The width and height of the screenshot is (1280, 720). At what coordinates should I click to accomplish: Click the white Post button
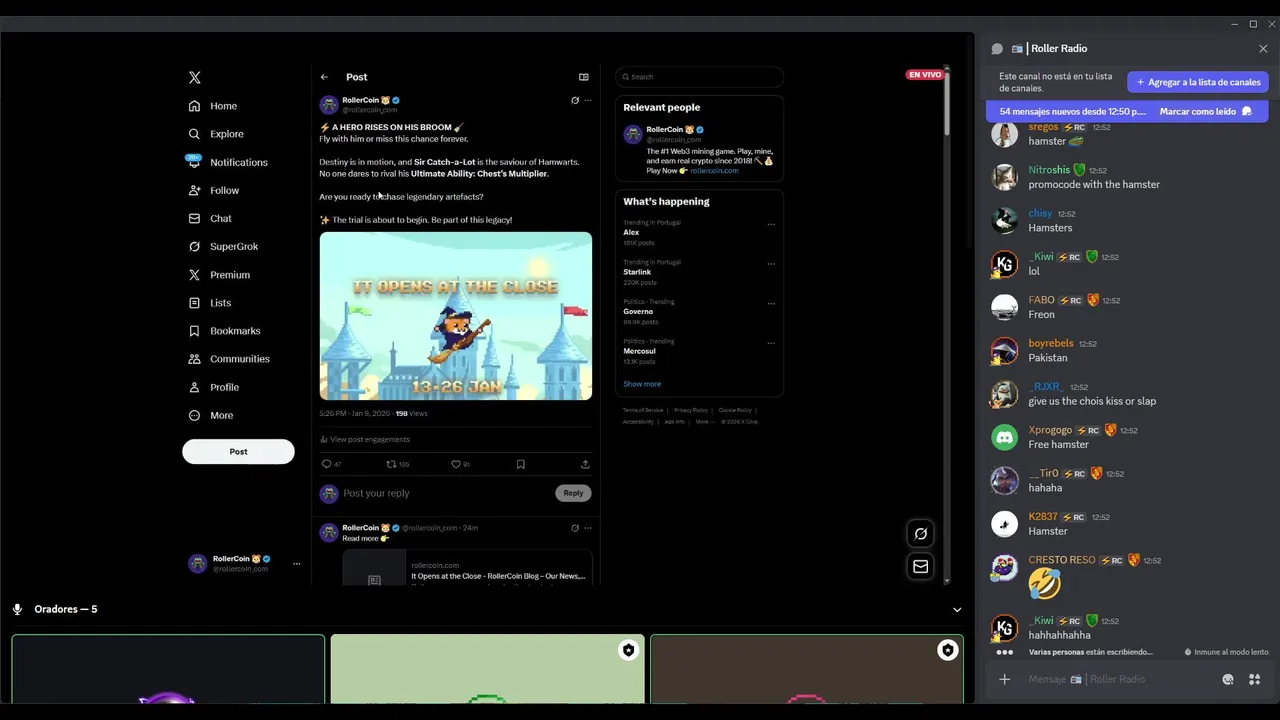tap(238, 451)
